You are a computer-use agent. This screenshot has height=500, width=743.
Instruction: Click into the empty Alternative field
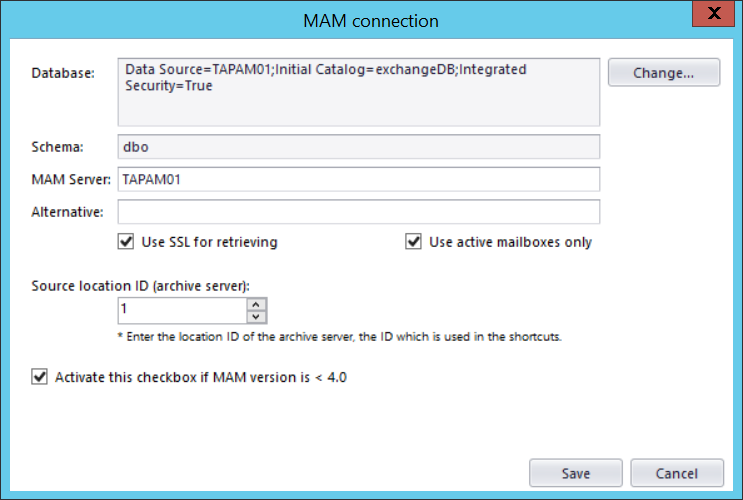coord(358,212)
